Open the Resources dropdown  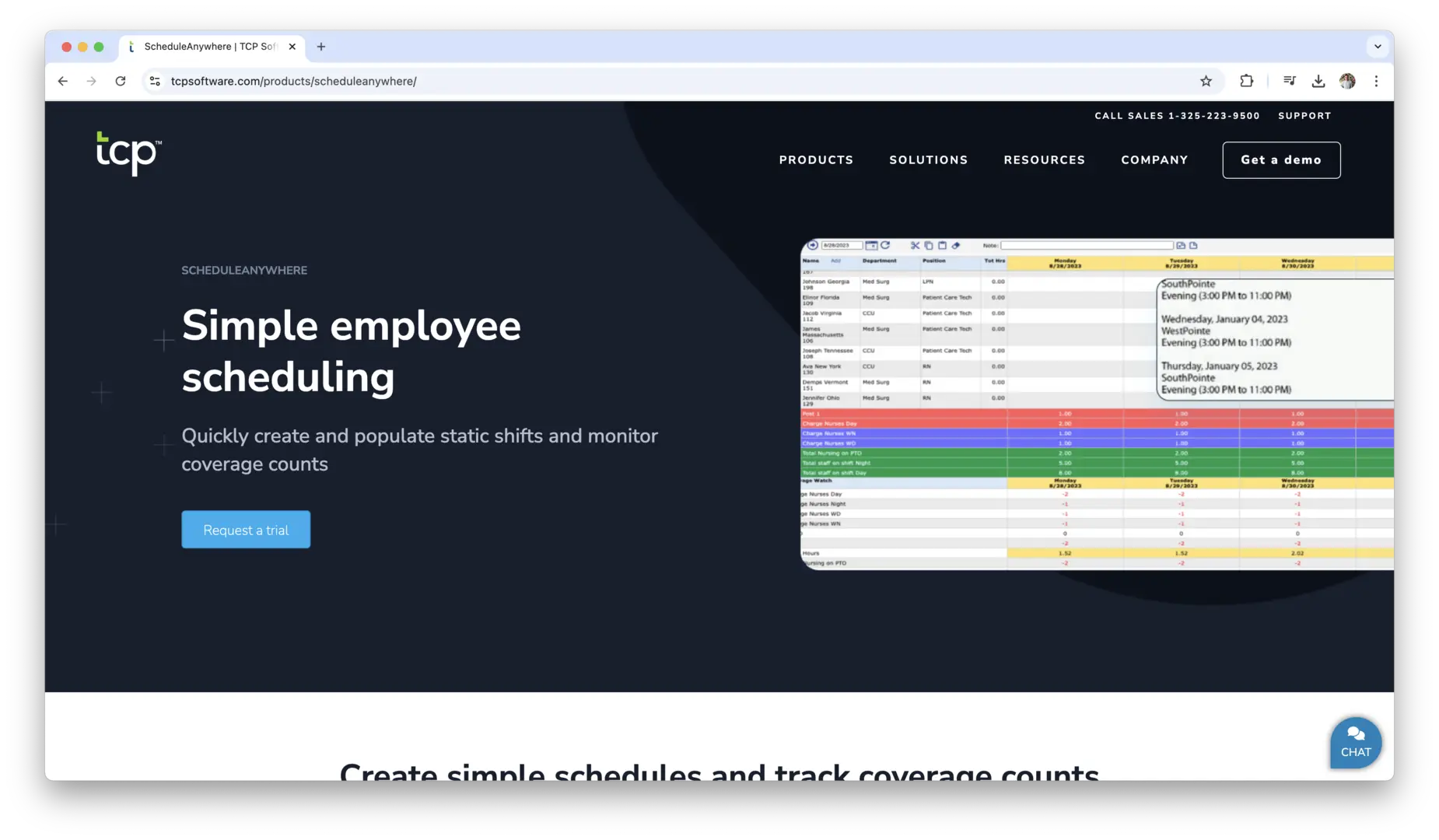[1045, 159]
